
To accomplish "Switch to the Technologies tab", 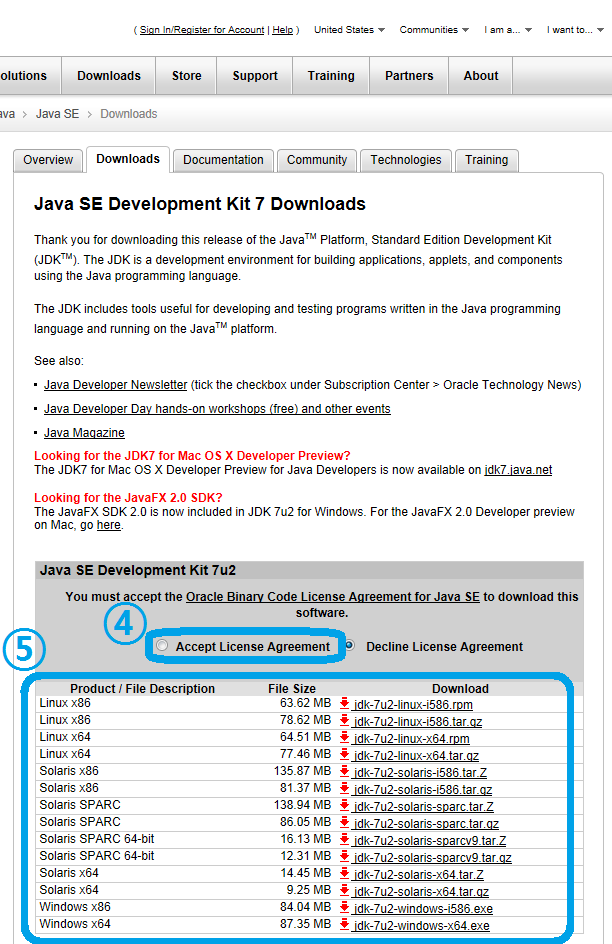I will click(406, 160).
